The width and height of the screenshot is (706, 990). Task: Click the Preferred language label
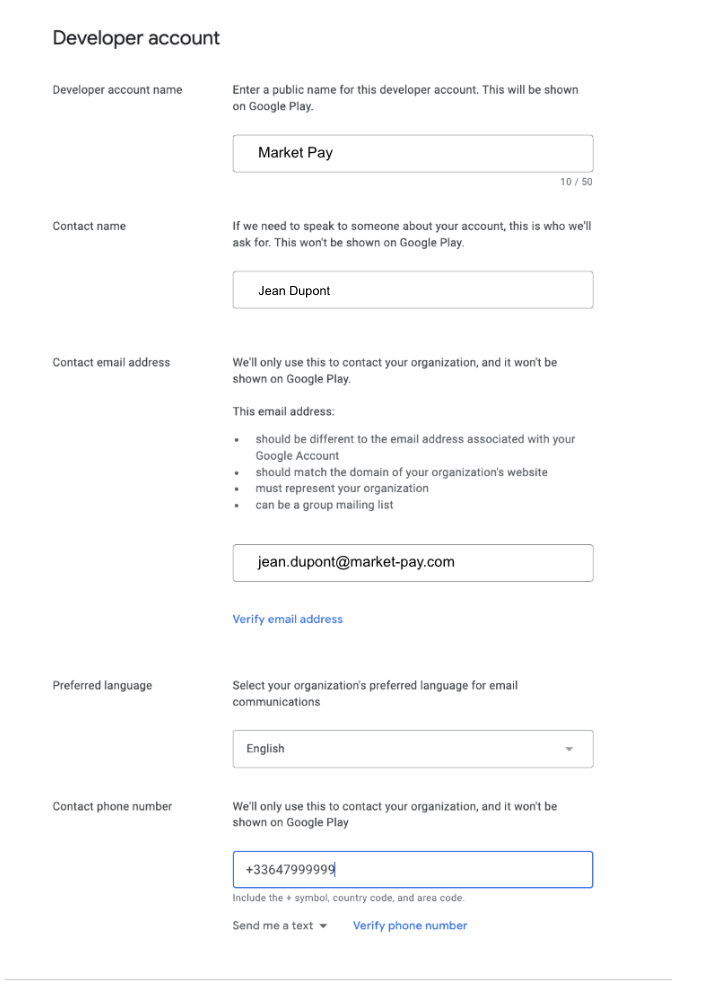coord(102,686)
